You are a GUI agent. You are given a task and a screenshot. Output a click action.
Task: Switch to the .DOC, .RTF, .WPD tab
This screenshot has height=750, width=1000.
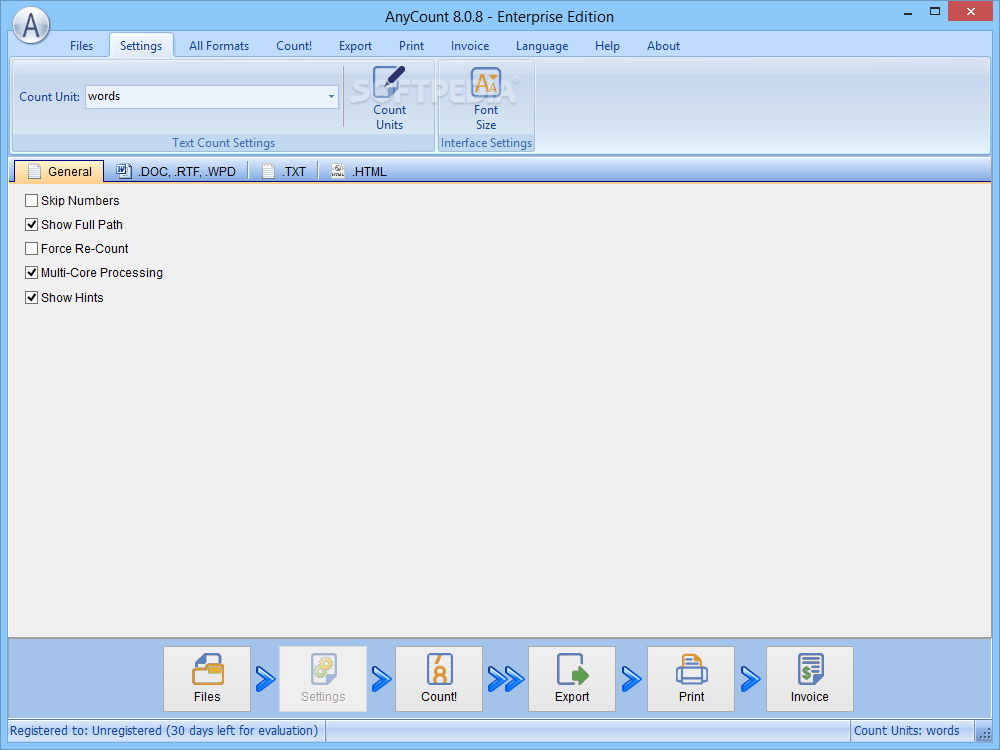pos(176,172)
